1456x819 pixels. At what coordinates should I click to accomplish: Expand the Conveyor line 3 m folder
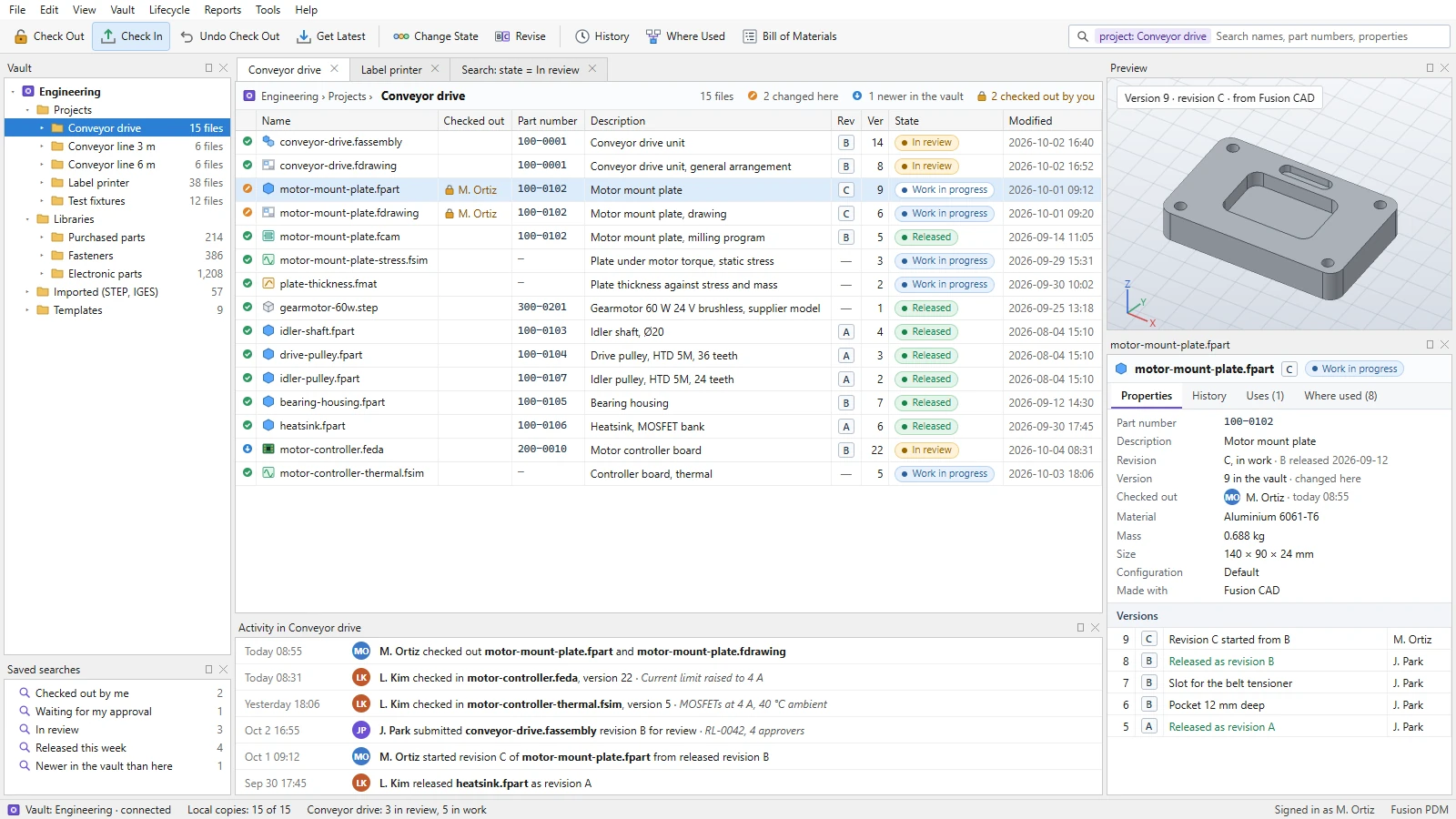point(42,147)
